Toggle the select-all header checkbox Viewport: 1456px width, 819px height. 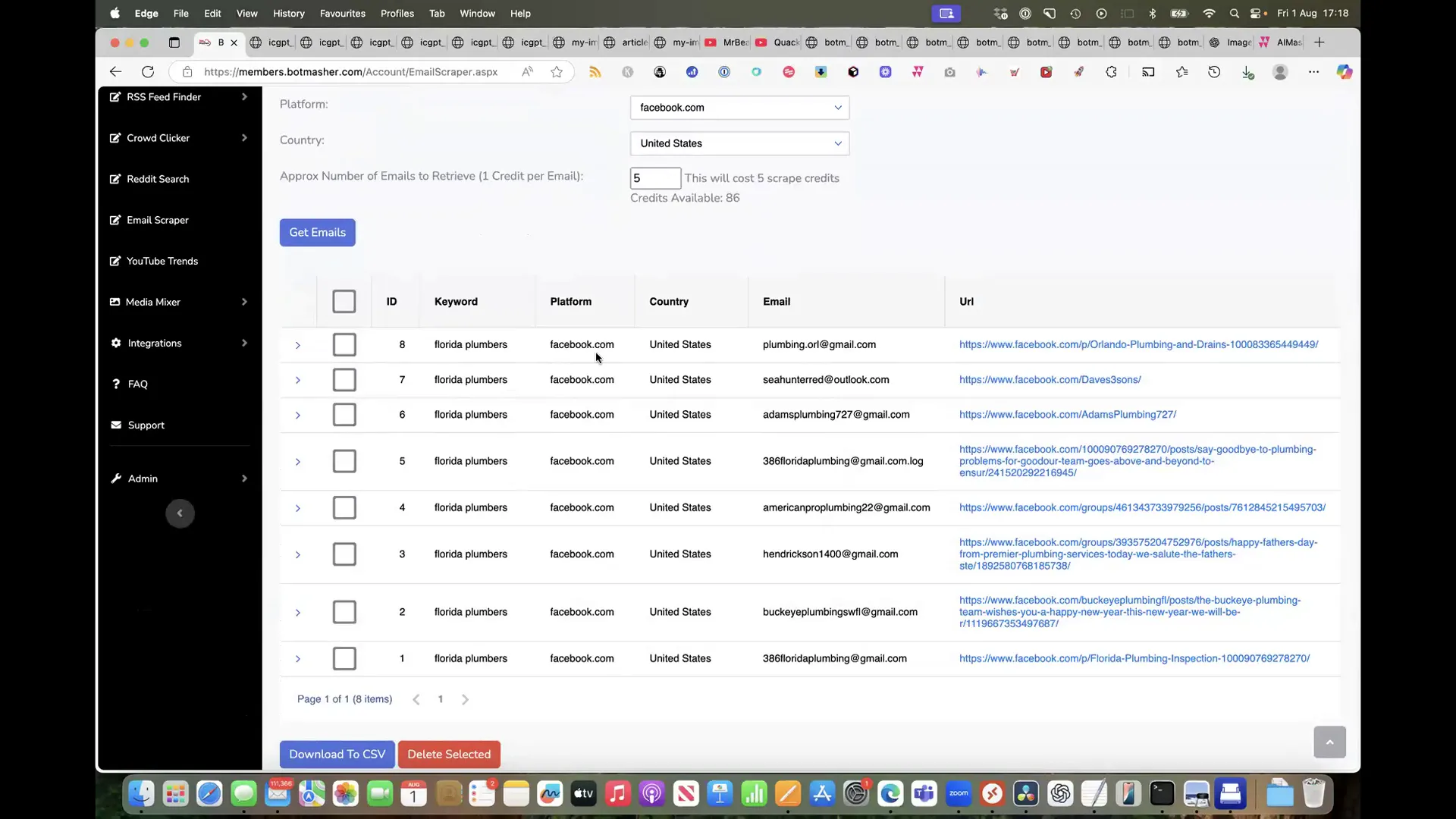pos(344,302)
